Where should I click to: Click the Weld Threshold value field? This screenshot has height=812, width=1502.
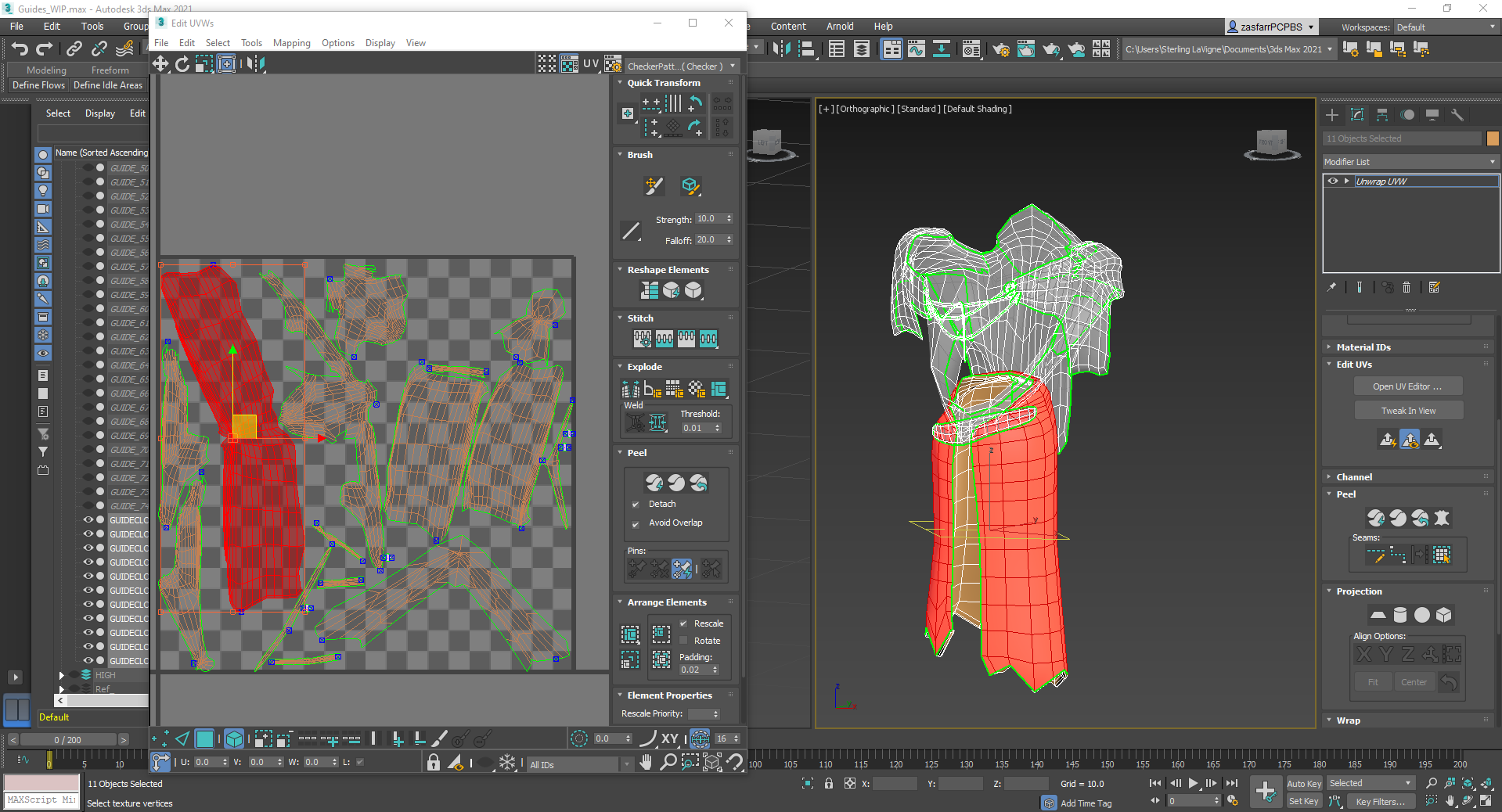coord(695,428)
